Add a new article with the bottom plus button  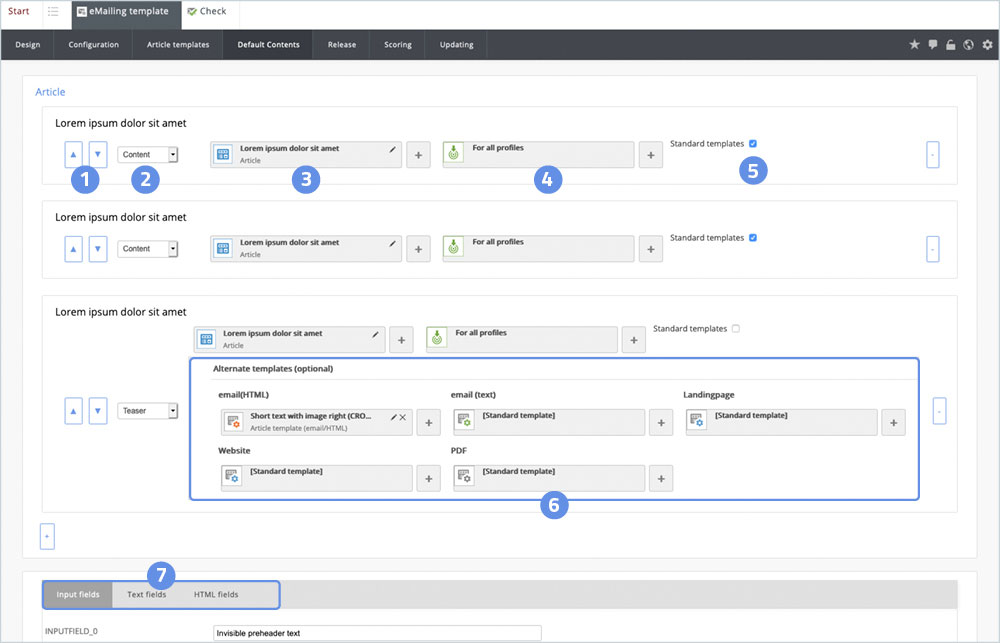47,536
